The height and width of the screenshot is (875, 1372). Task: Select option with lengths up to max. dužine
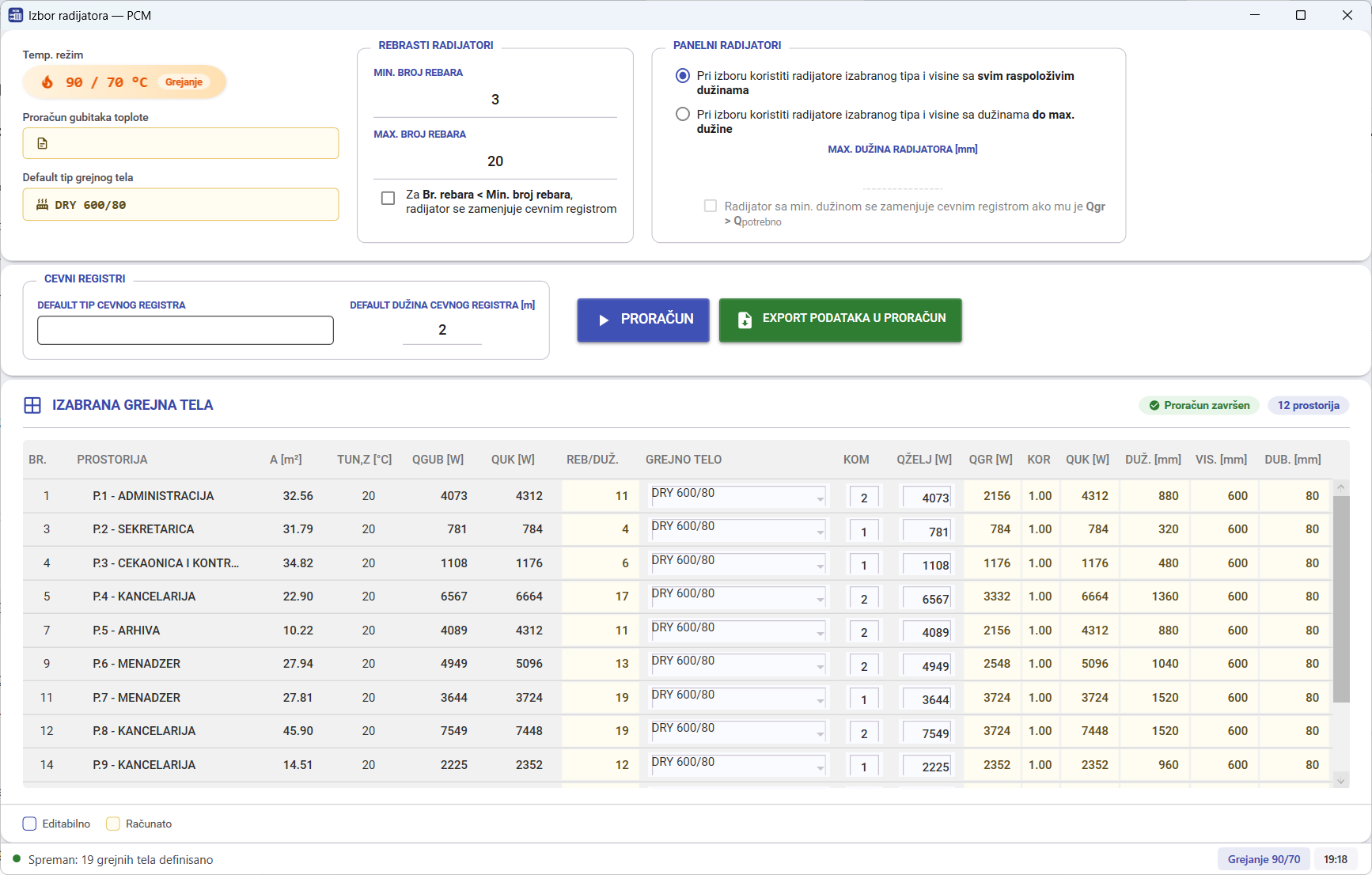(x=683, y=114)
